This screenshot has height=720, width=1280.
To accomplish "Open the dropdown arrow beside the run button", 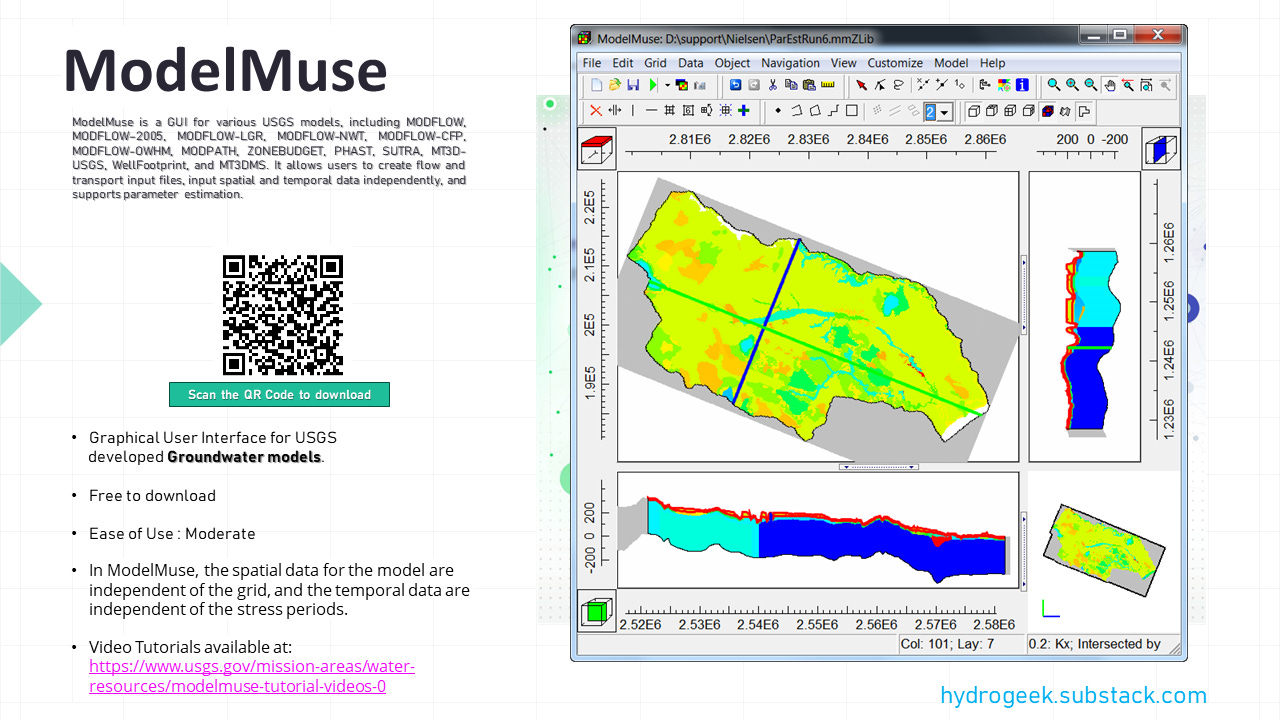I will point(667,85).
